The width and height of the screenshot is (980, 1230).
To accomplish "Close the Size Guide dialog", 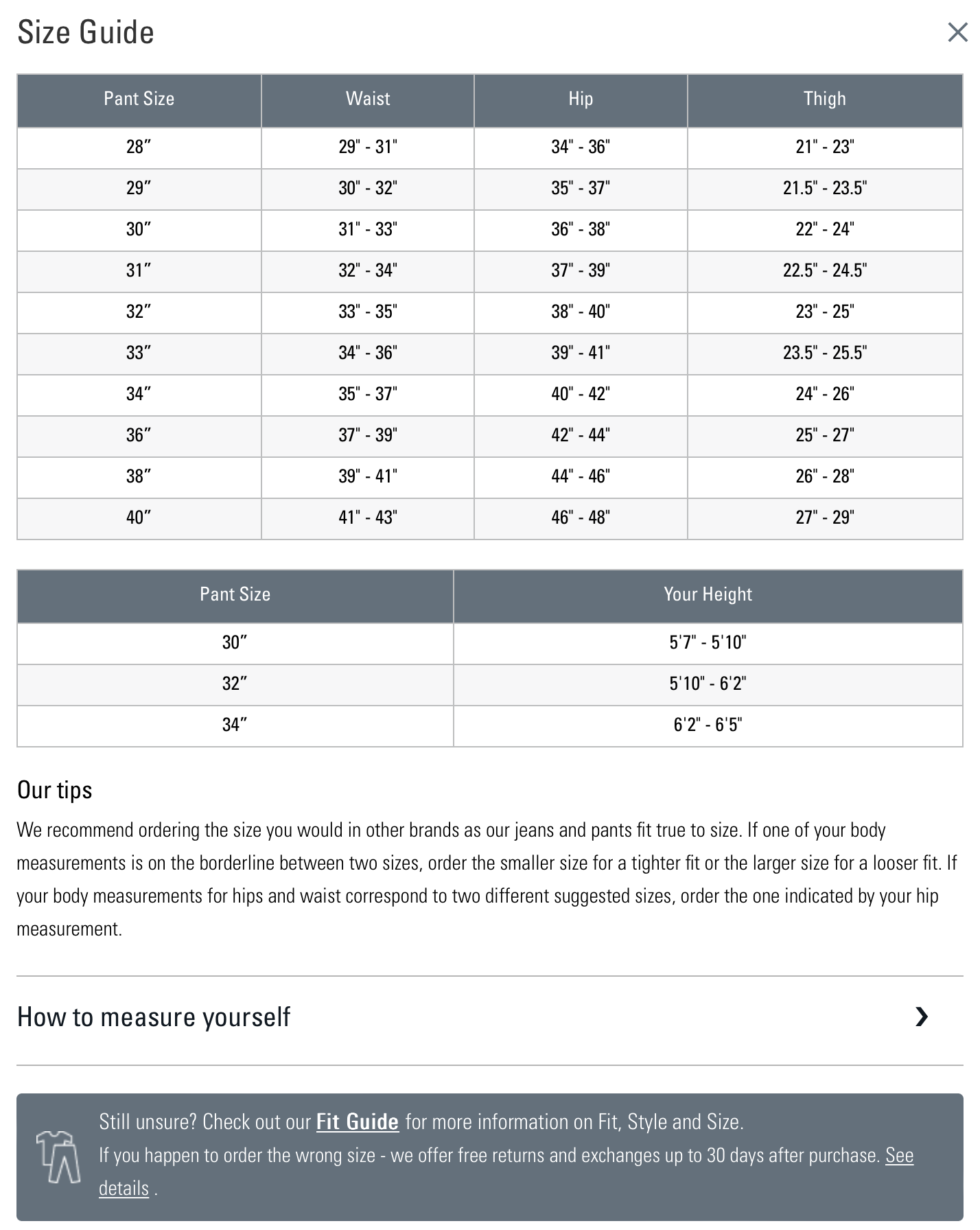I will [x=957, y=32].
